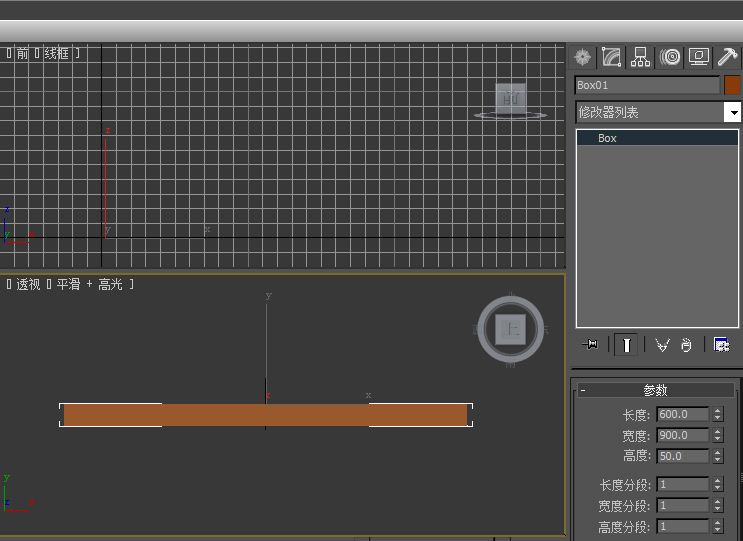Collapse the 参数 rollout
Viewport: 743px width, 541px height.
(x=655, y=390)
